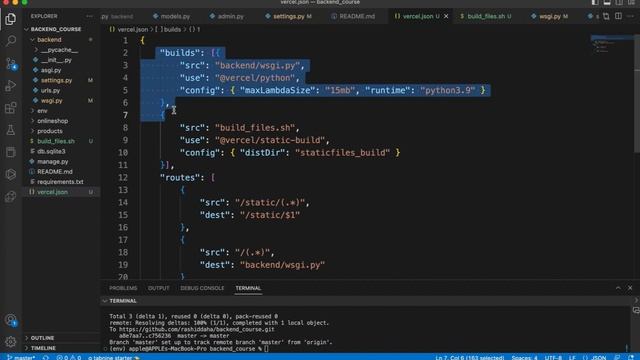The height and width of the screenshot is (360, 640).
Task: Open manage.py in the explorer
Action: pos(52,162)
